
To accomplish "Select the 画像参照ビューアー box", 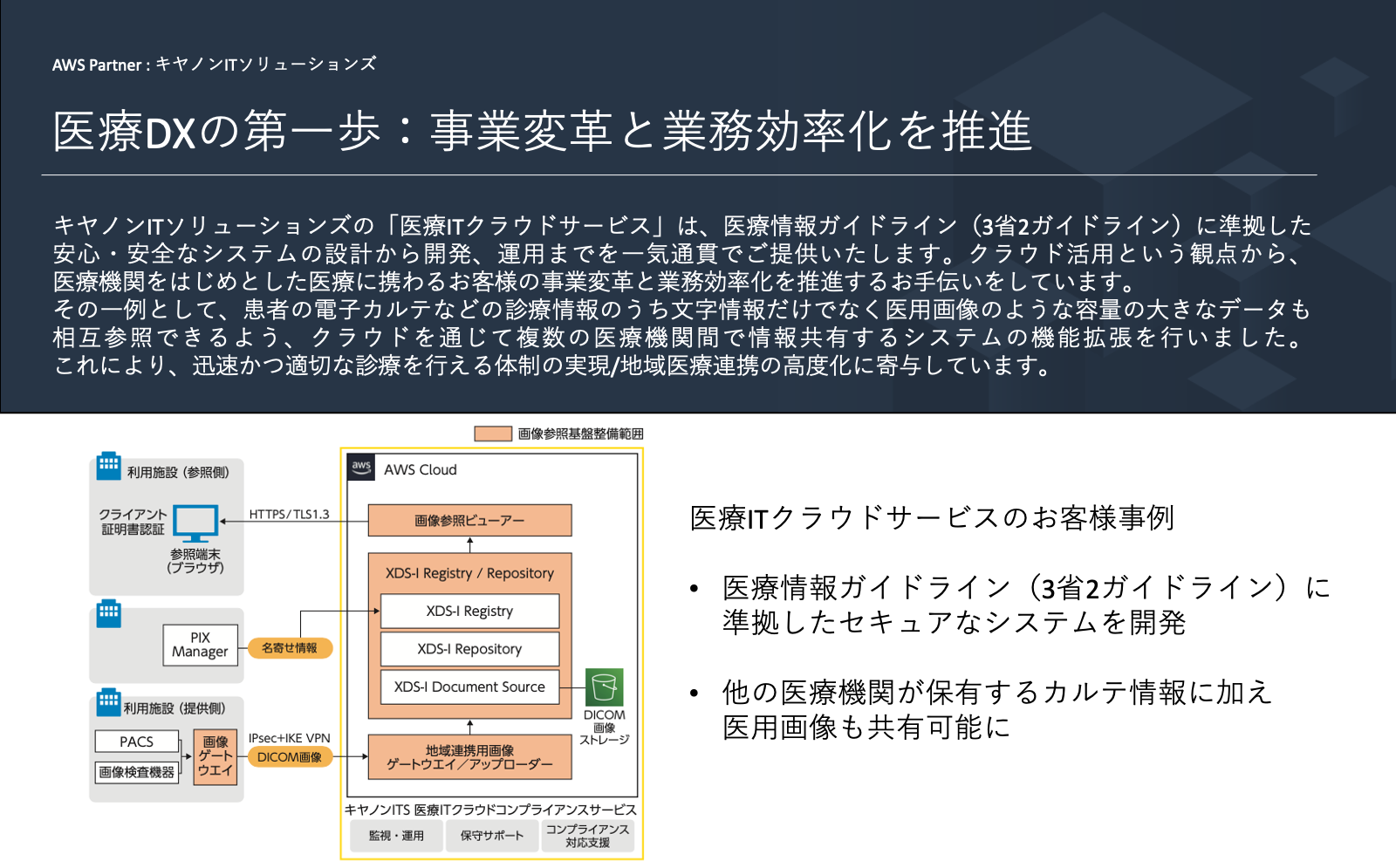I will [469, 520].
